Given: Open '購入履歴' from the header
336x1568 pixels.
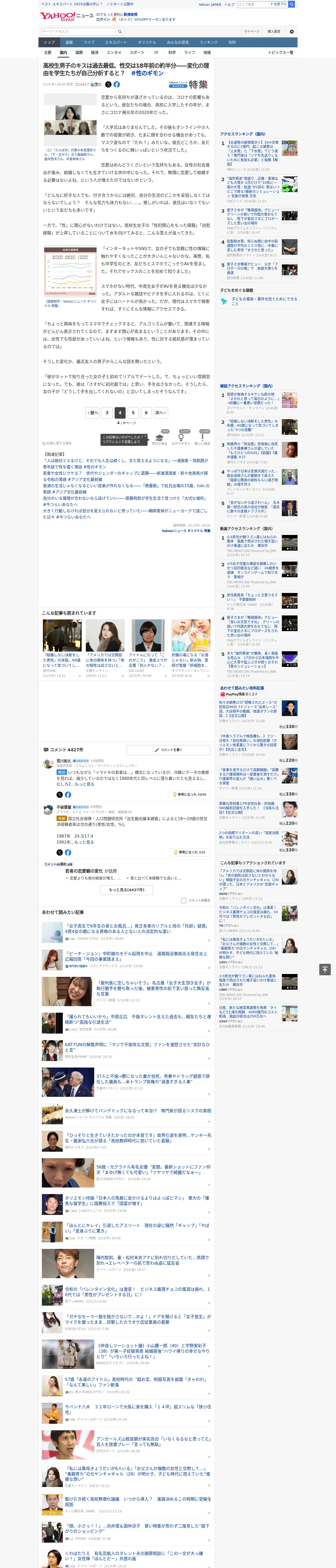Looking at the screenshot, I should (x=274, y=32).
